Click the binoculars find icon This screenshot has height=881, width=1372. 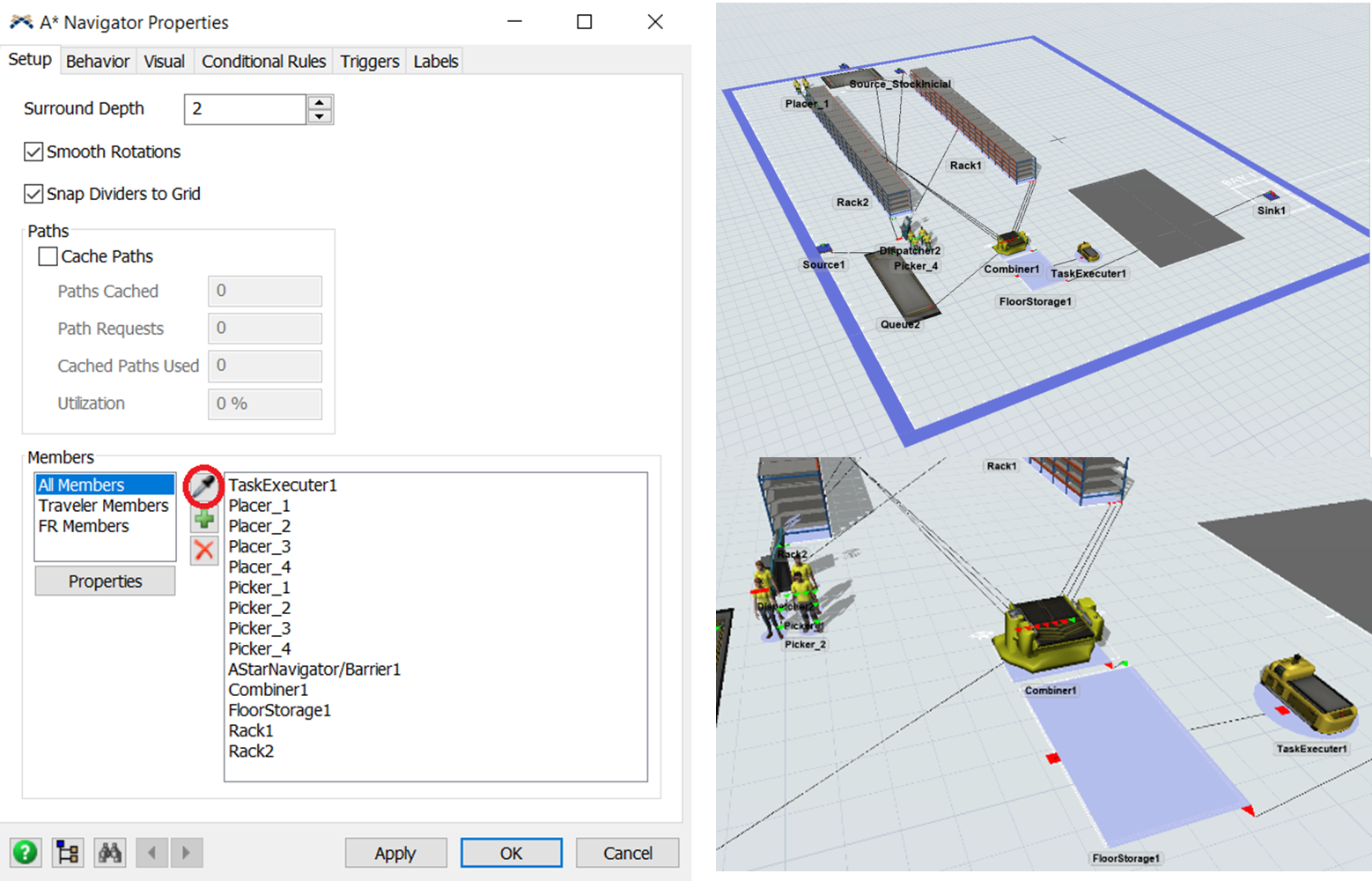[x=110, y=852]
